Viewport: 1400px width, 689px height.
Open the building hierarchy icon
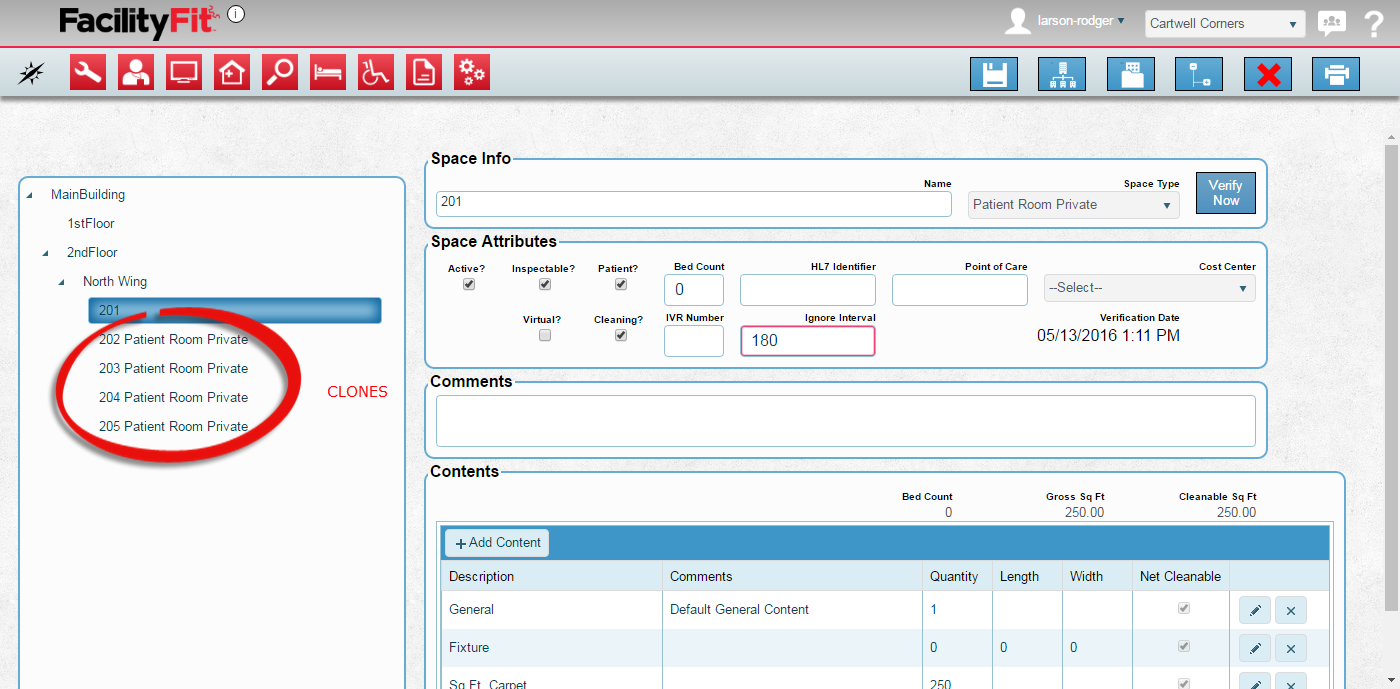click(x=1062, y=75)
